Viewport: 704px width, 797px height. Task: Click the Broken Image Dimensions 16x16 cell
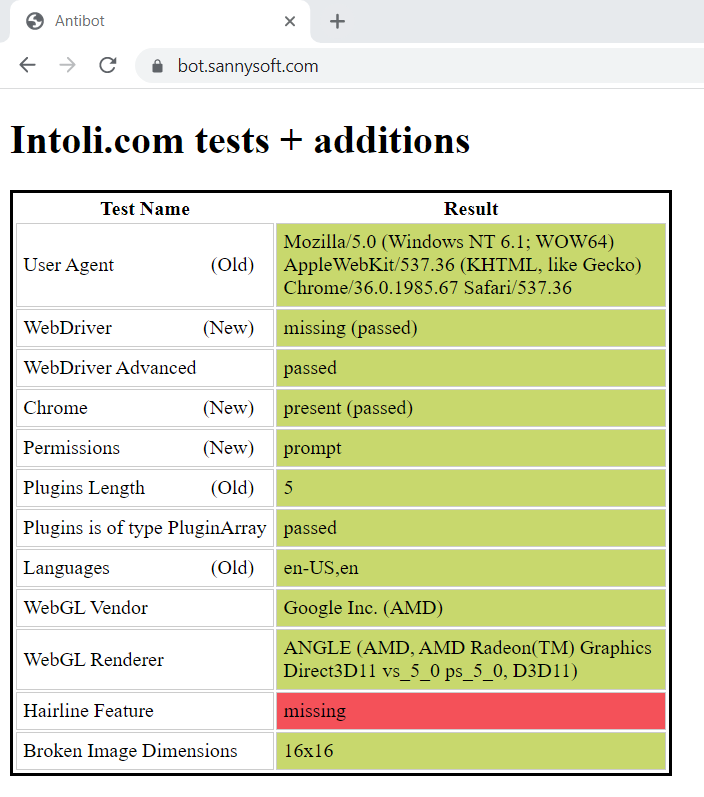click(471, 751)
